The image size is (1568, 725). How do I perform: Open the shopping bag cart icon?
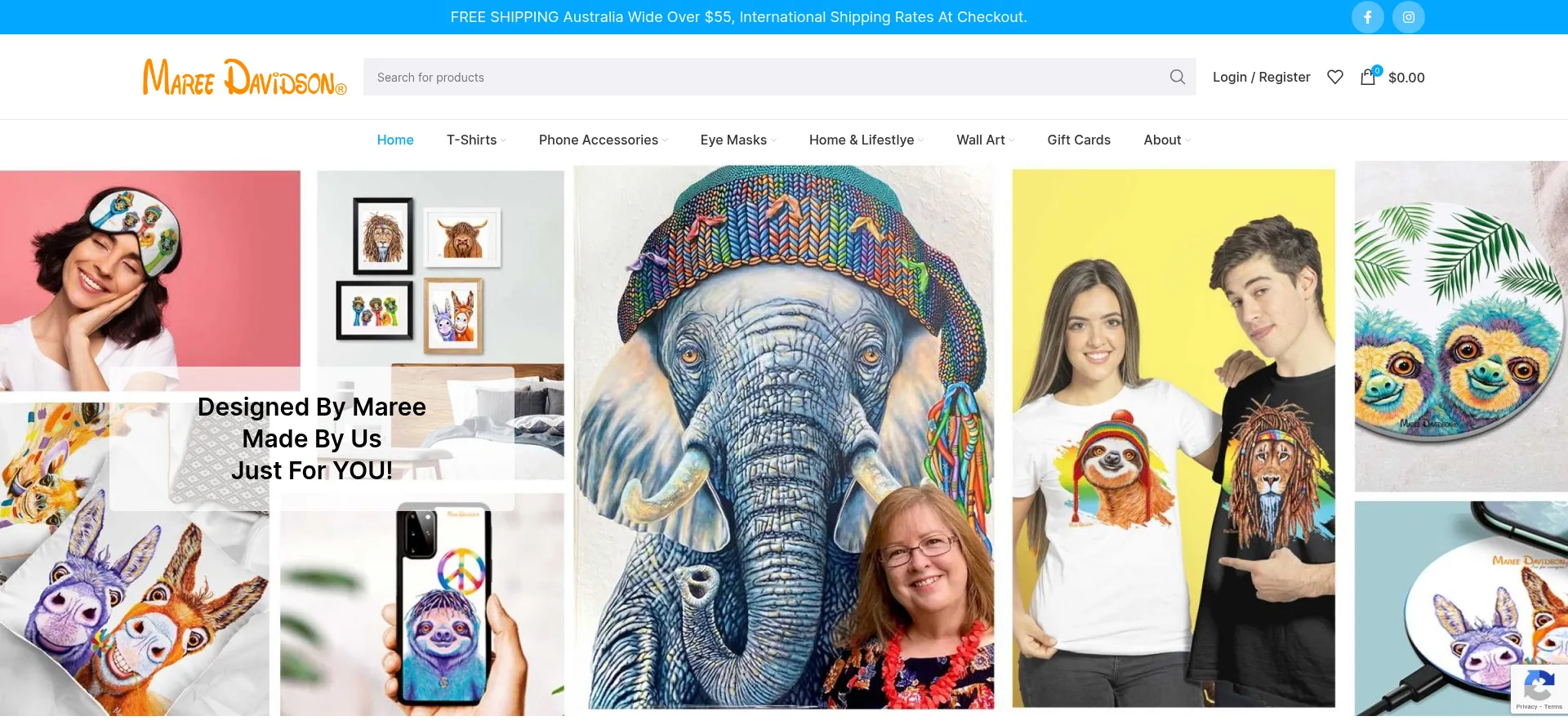1369,77
